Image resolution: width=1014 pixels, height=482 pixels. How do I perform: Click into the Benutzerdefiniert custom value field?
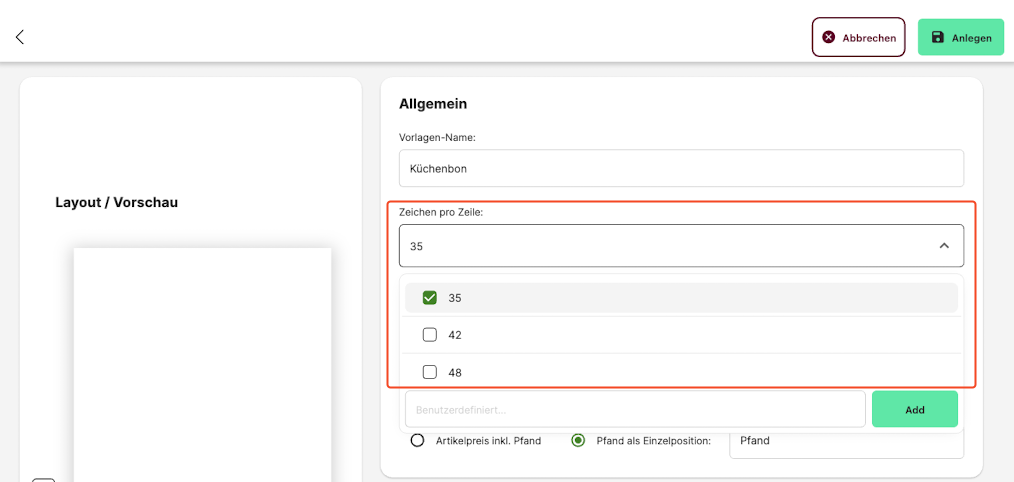click(x=635, y=409)
